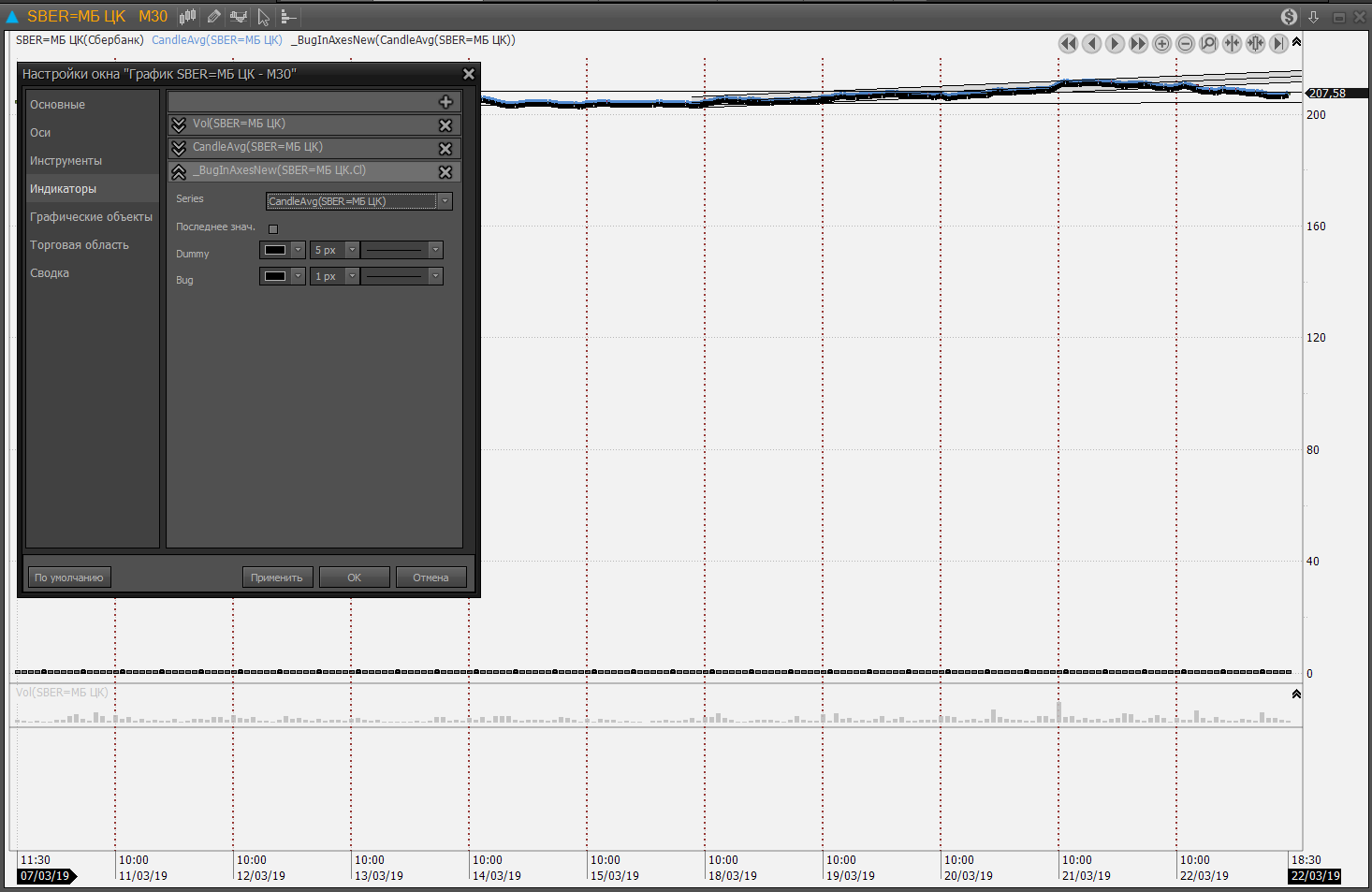Click the Применить button
Image resolution: width=1372 pixels, height=892 pixels.
tap(277, 578)
